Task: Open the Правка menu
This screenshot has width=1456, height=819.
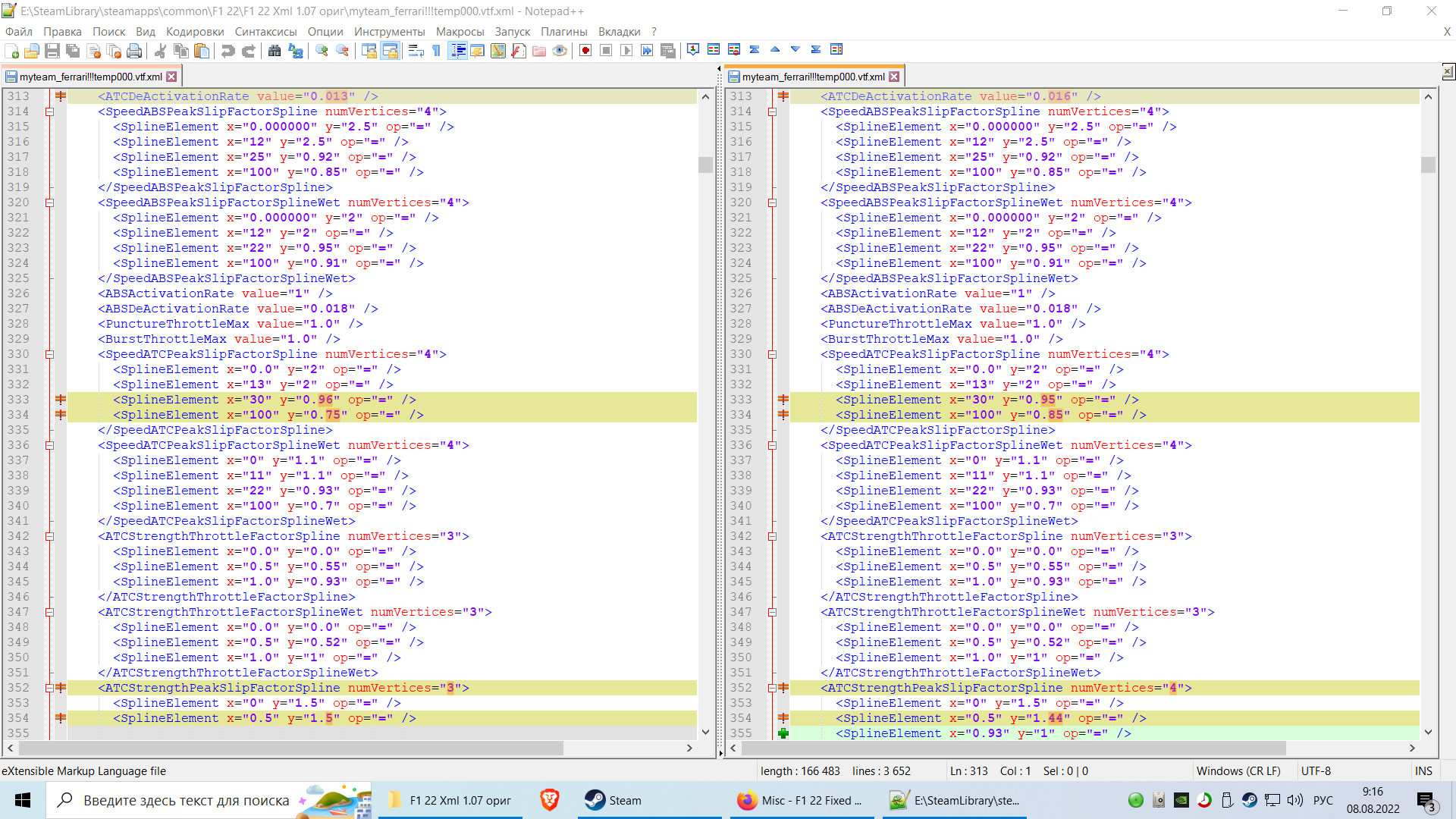Action: pyautogui.click(x=62, y=32)
